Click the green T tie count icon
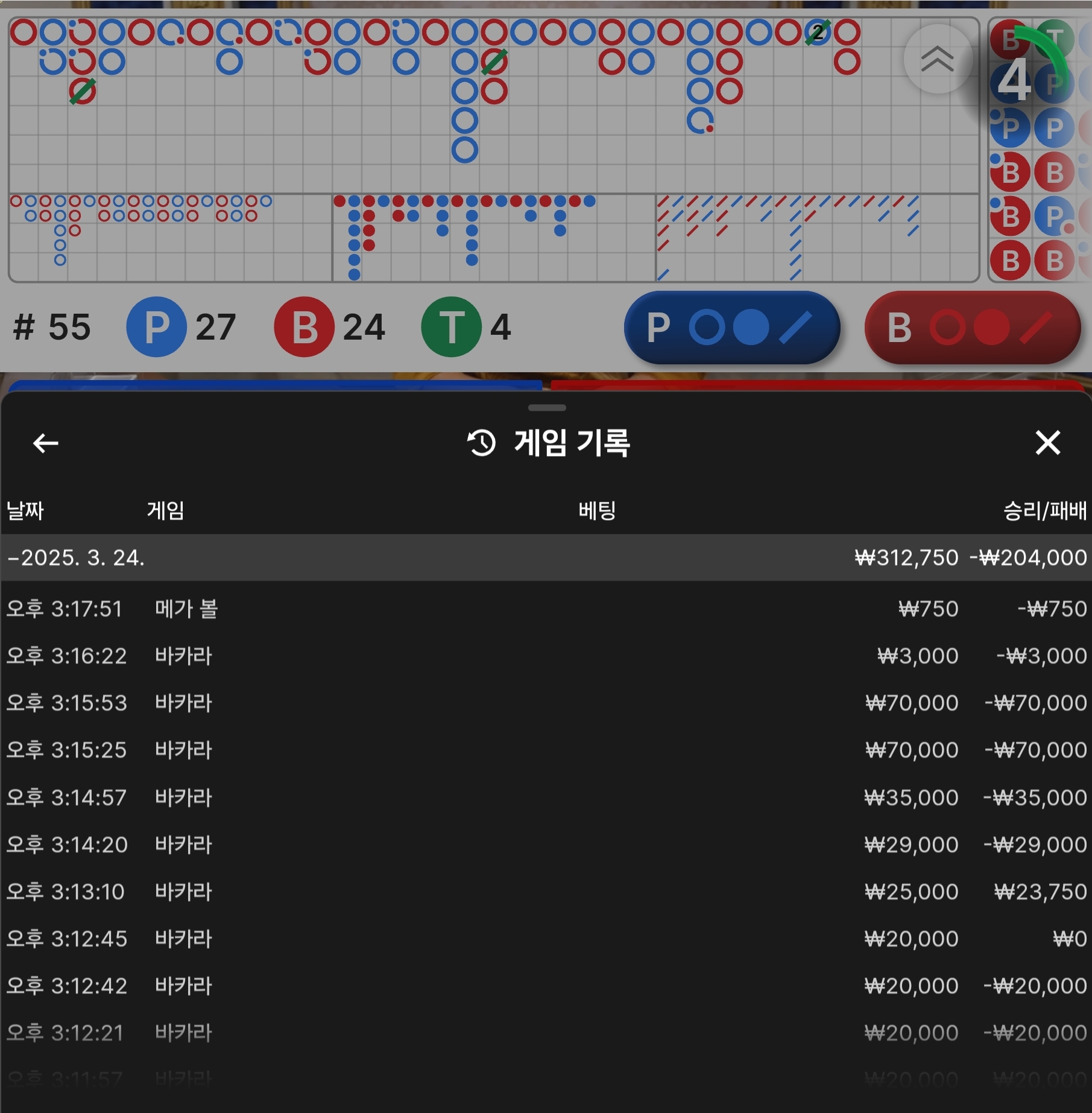 point(451,327)
